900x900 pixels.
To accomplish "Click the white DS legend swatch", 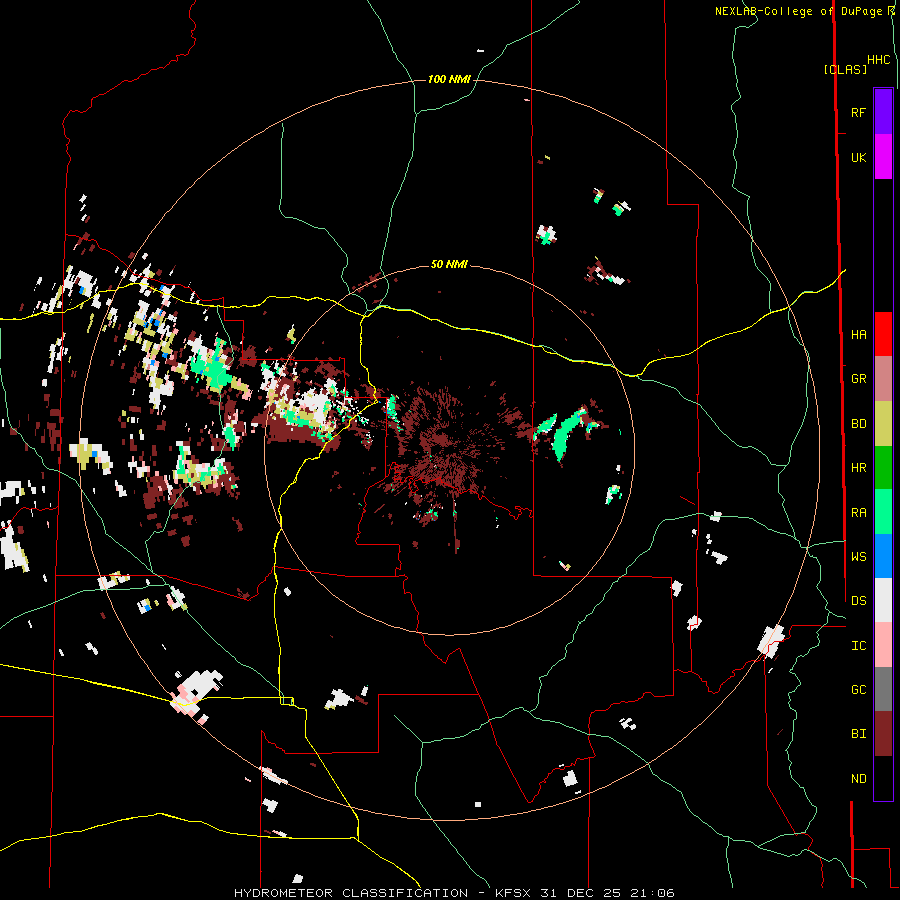I will (883, 600).
